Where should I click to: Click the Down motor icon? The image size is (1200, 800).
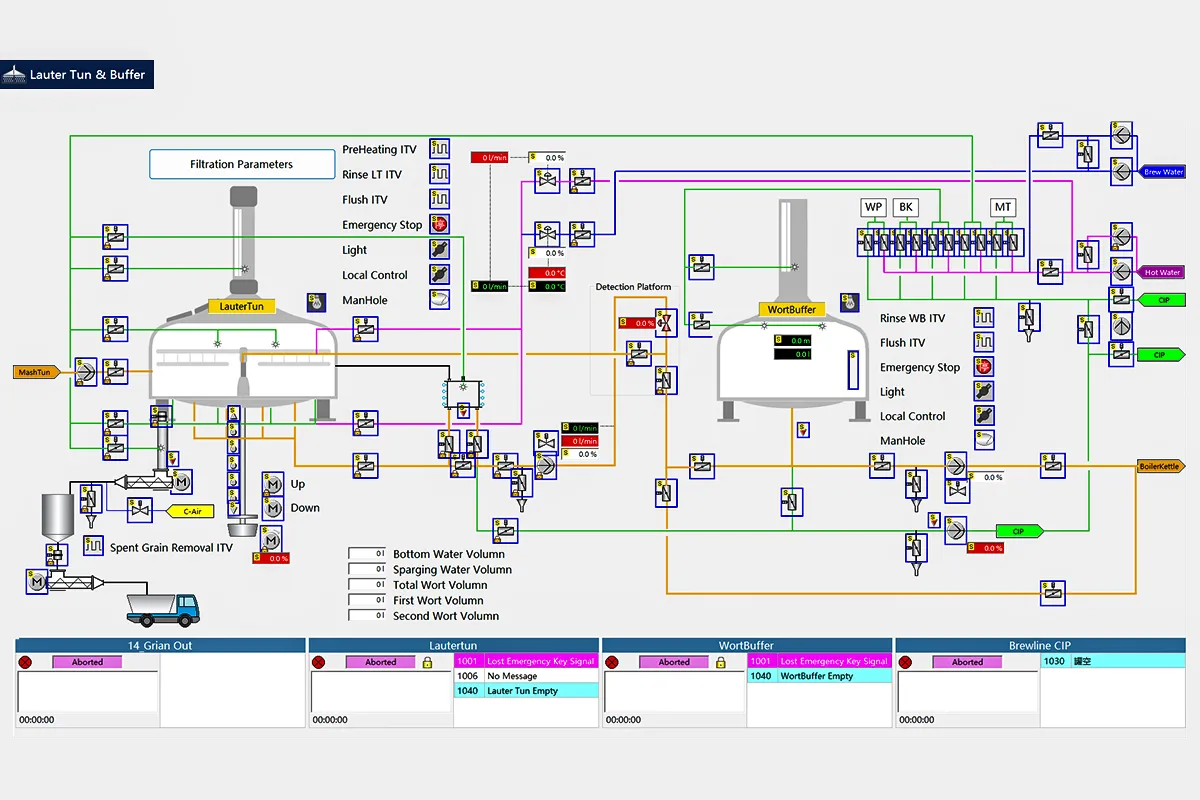[x=272, y=508]
